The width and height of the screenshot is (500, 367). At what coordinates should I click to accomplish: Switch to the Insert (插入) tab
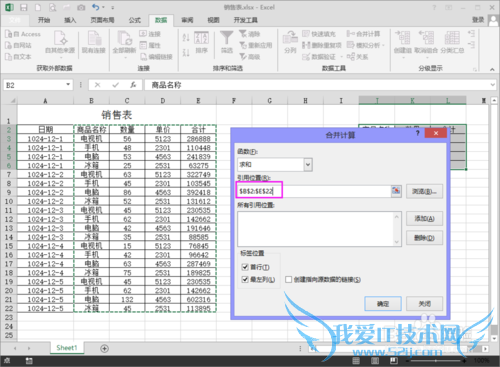[x=70, y=20]
